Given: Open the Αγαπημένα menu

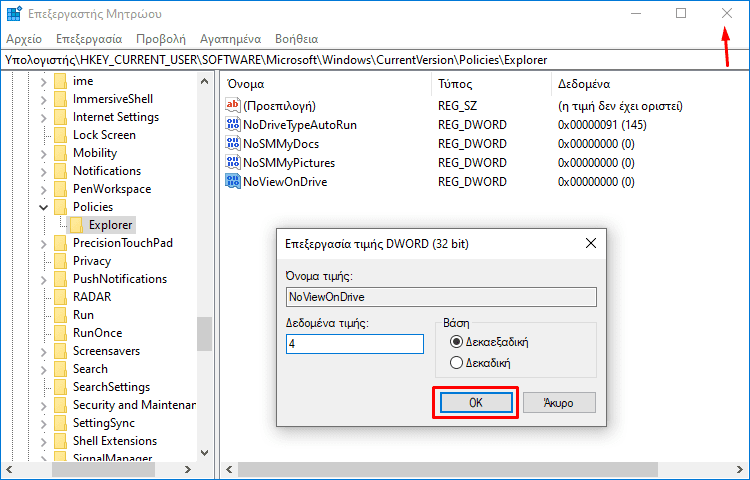Looking at the screenshot, I should pyautogui.click(x=231, y=39).
